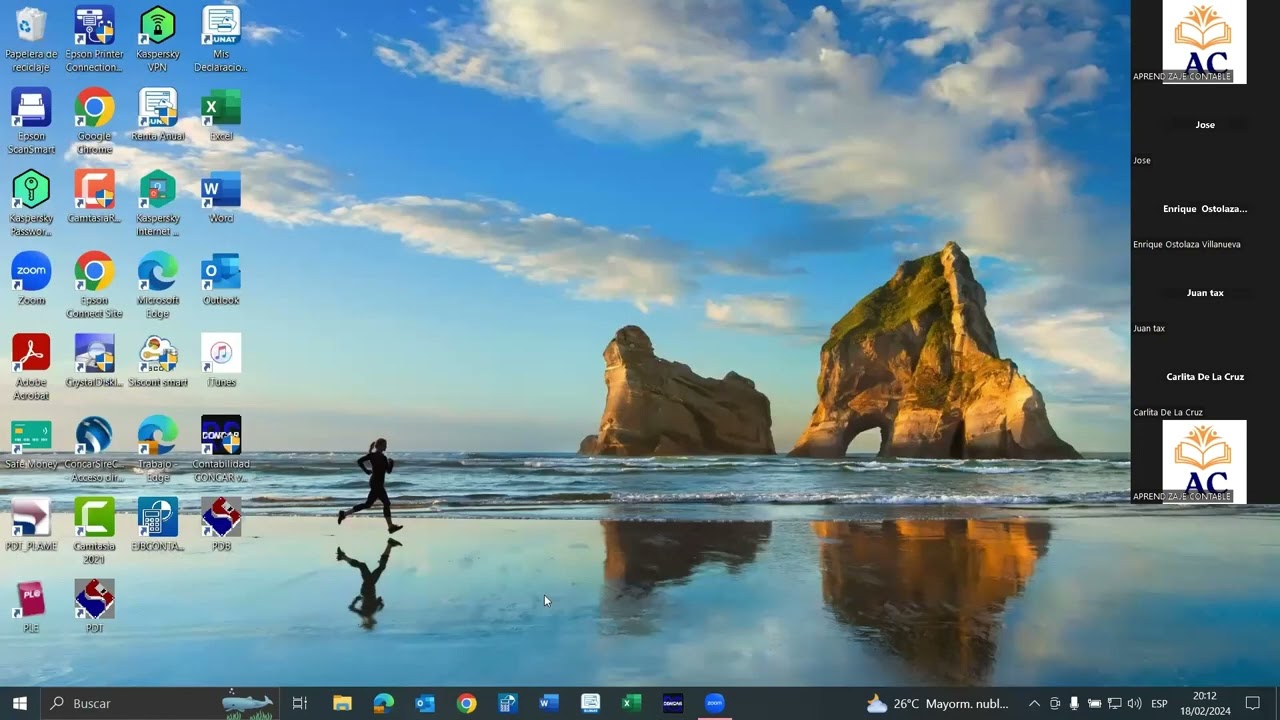Select the Microsoft Edge desktop icon
This screenshot has height=720, width=1280.
tap(157, 285)
